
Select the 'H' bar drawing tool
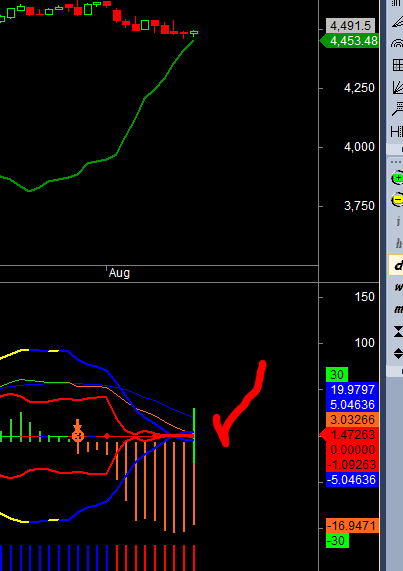tap(397, 131)
